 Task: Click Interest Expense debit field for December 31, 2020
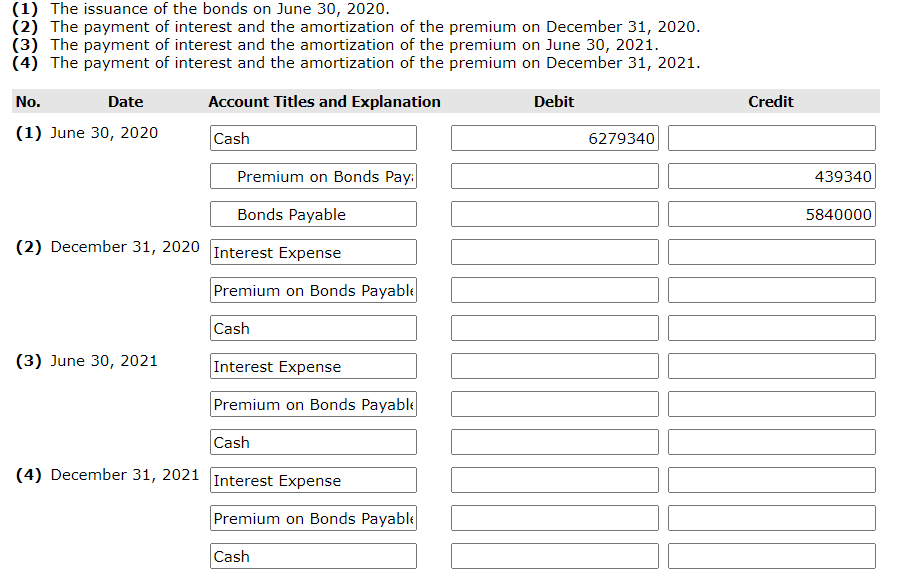coord(555,252)
